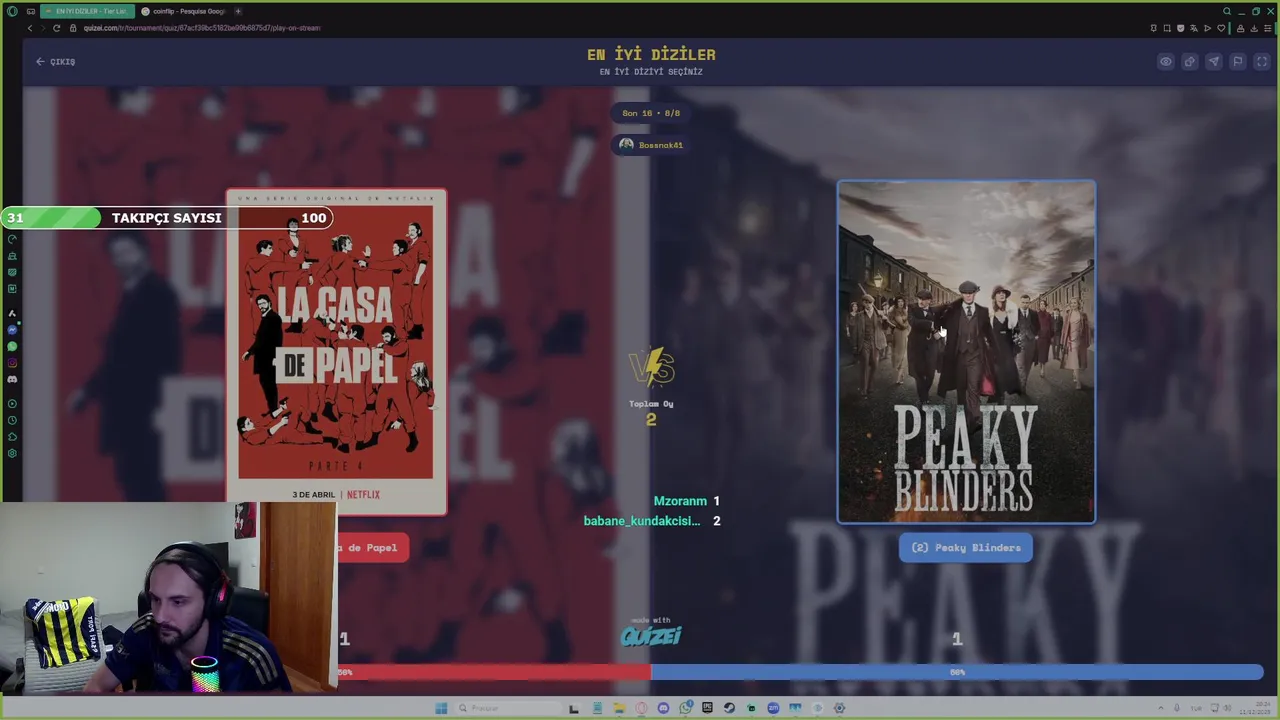Click the pin icon in the address toolbar

[x=1154, y=28]
